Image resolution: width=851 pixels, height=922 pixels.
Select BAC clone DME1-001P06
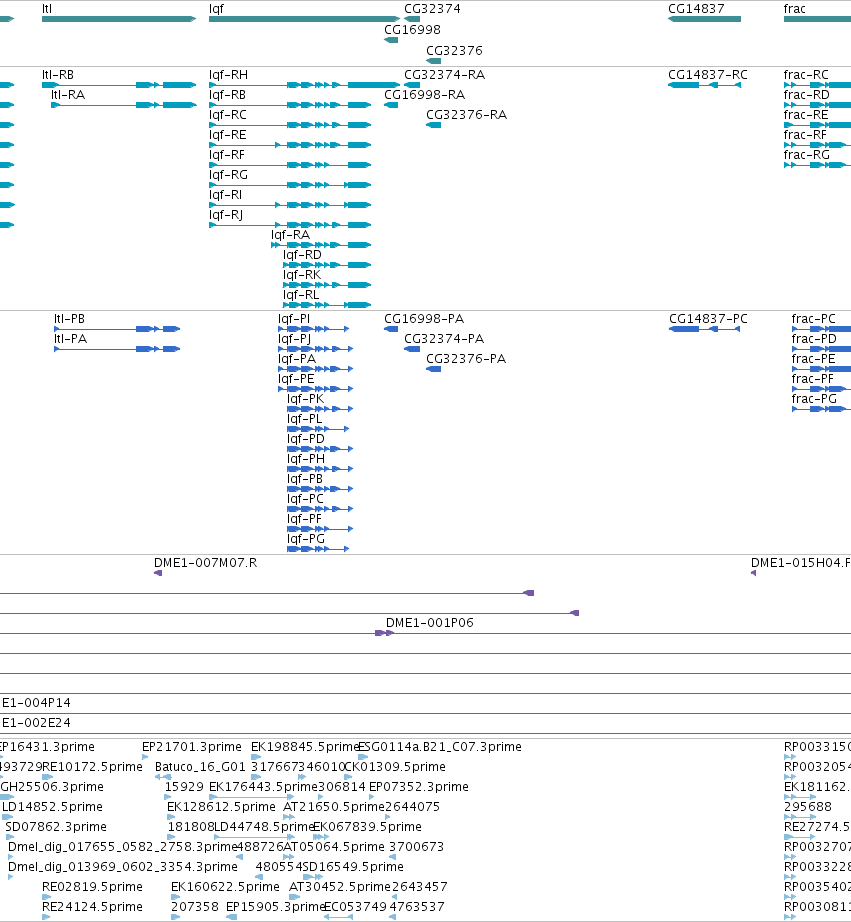click(x=429, y=623)
